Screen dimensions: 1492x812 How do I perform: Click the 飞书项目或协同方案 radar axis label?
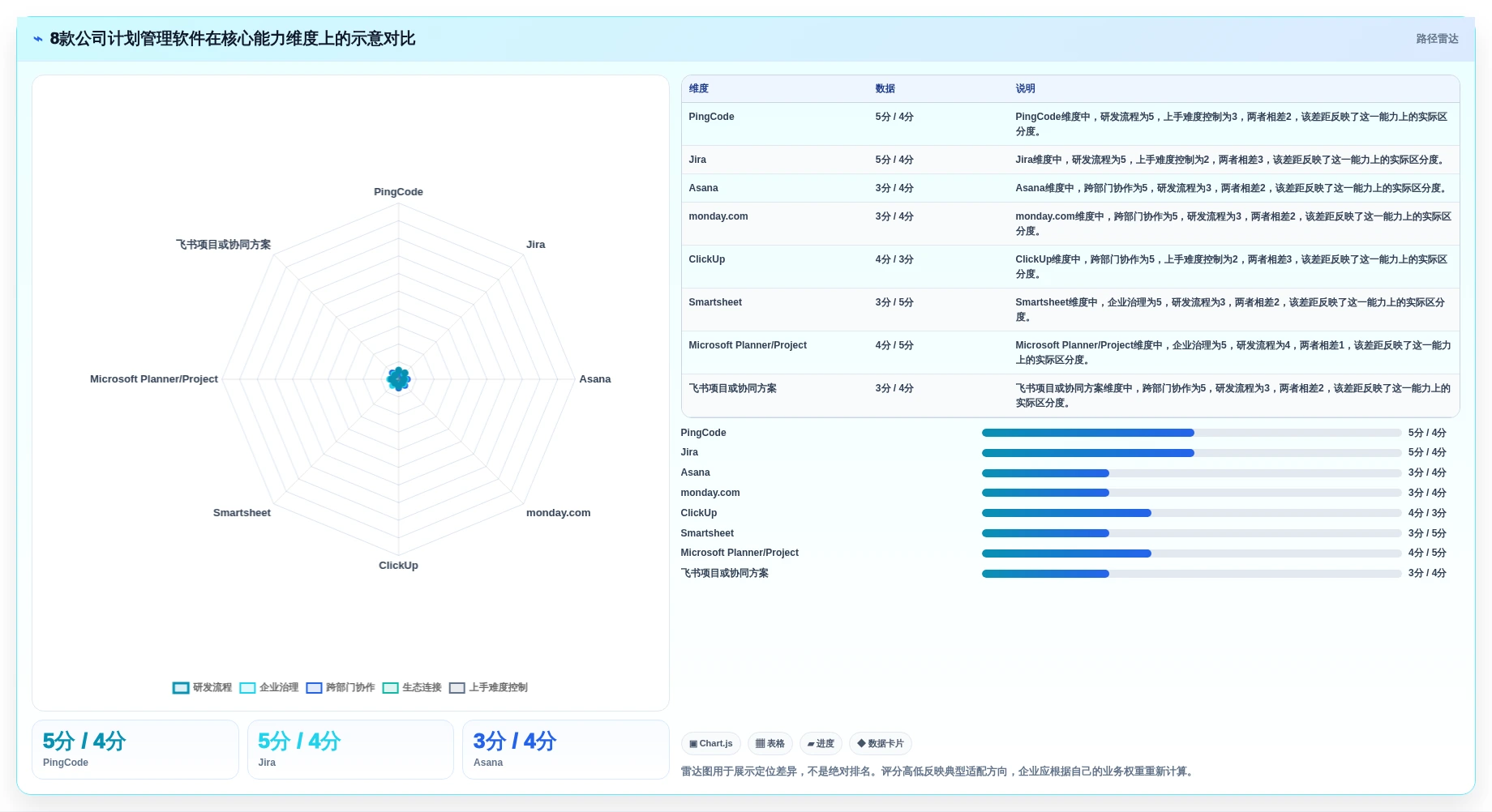[223, 245]
